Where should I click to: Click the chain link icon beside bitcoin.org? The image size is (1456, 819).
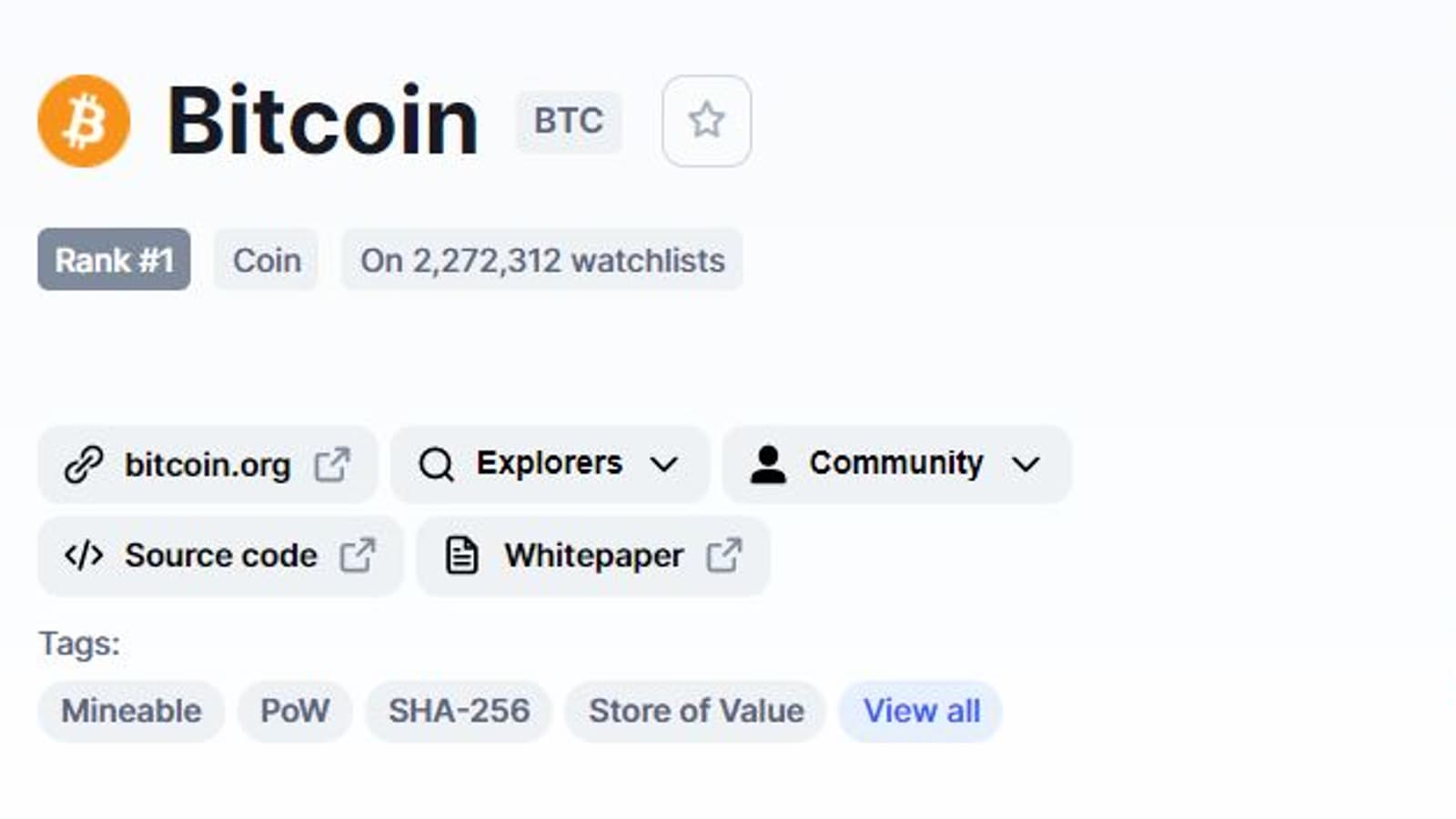tap(84, 465)
